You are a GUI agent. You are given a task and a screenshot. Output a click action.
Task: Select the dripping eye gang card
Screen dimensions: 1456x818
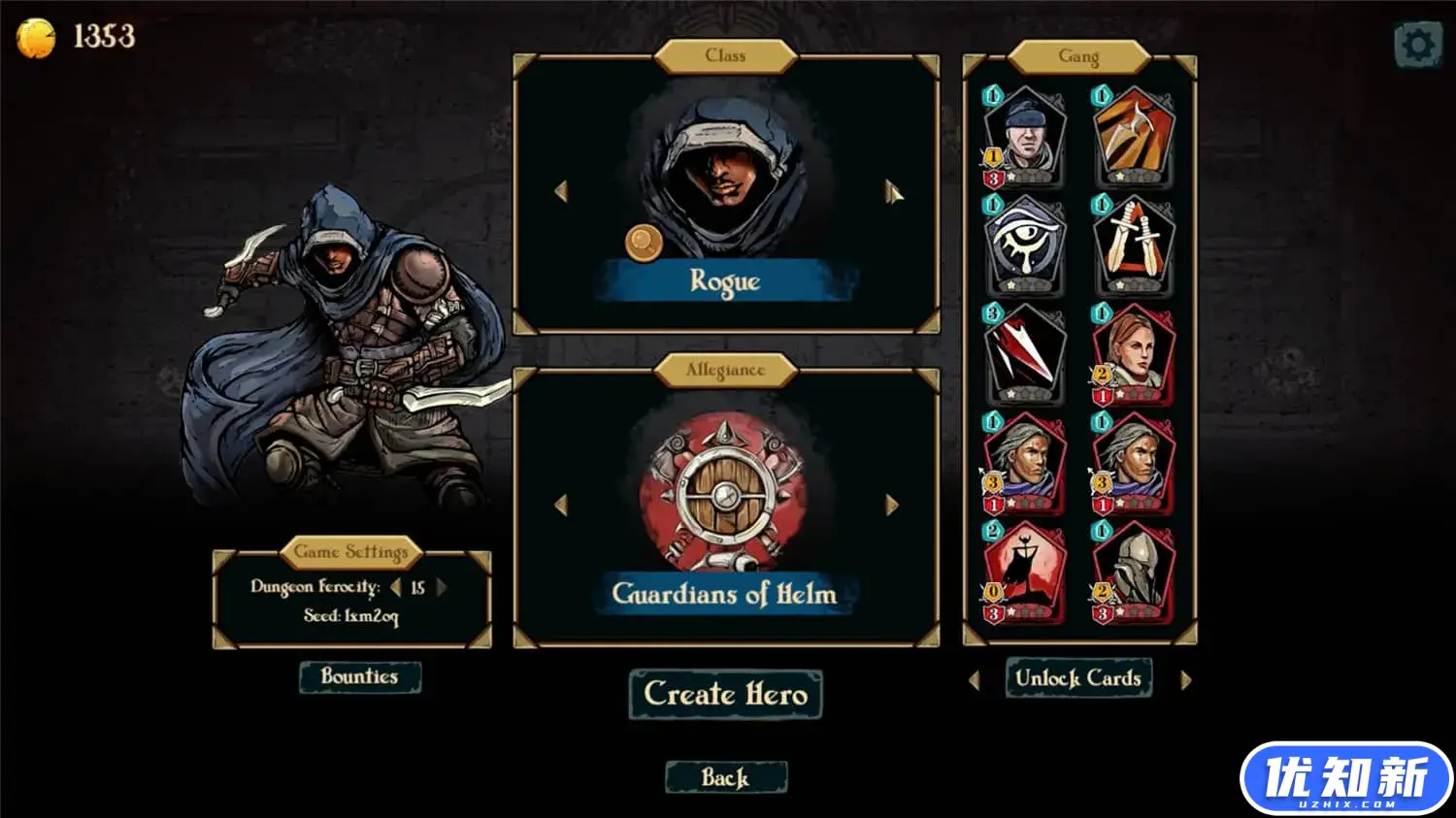point(1025,245)
